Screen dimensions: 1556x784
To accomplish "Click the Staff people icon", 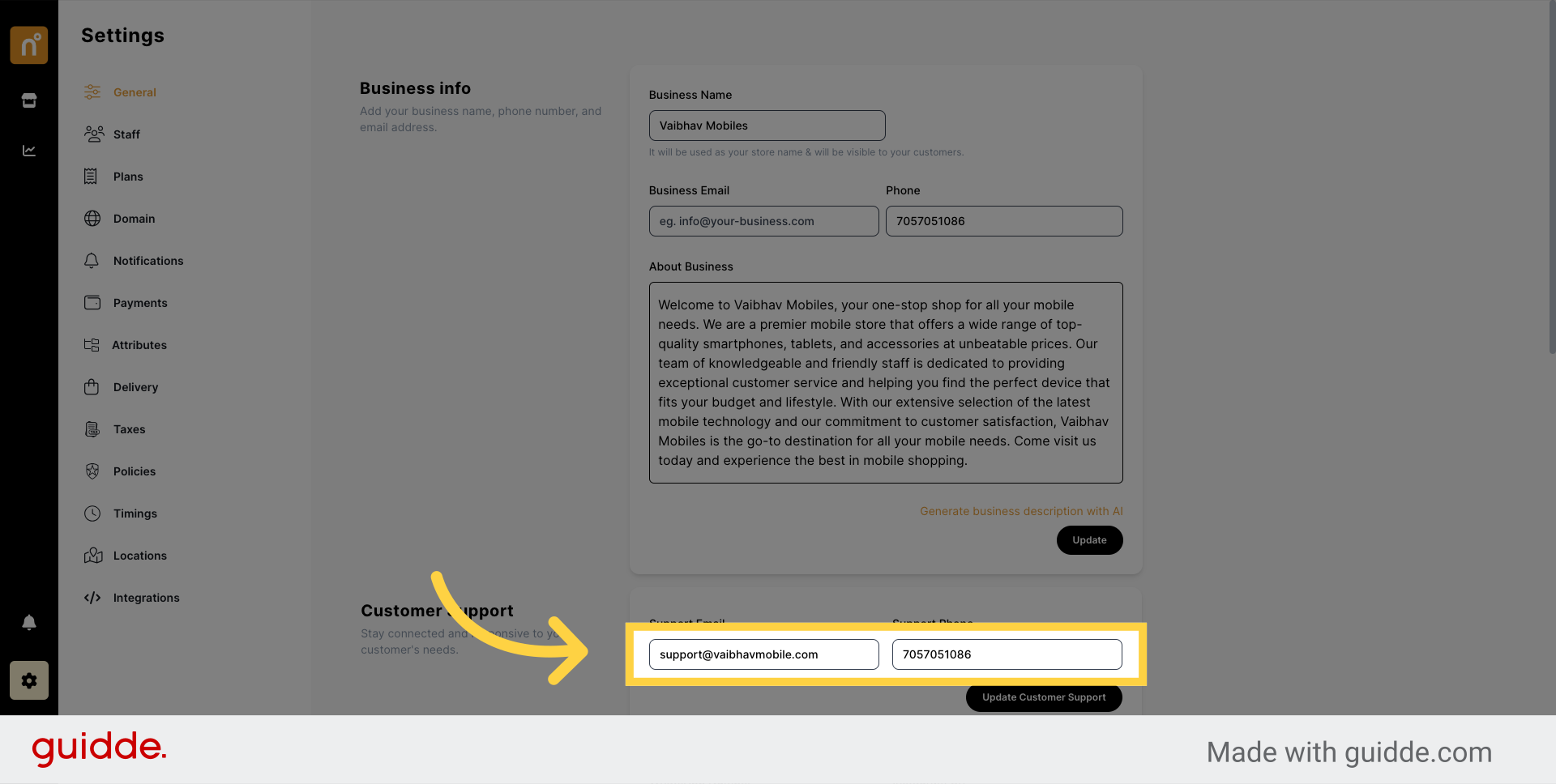I will point(94,134).
